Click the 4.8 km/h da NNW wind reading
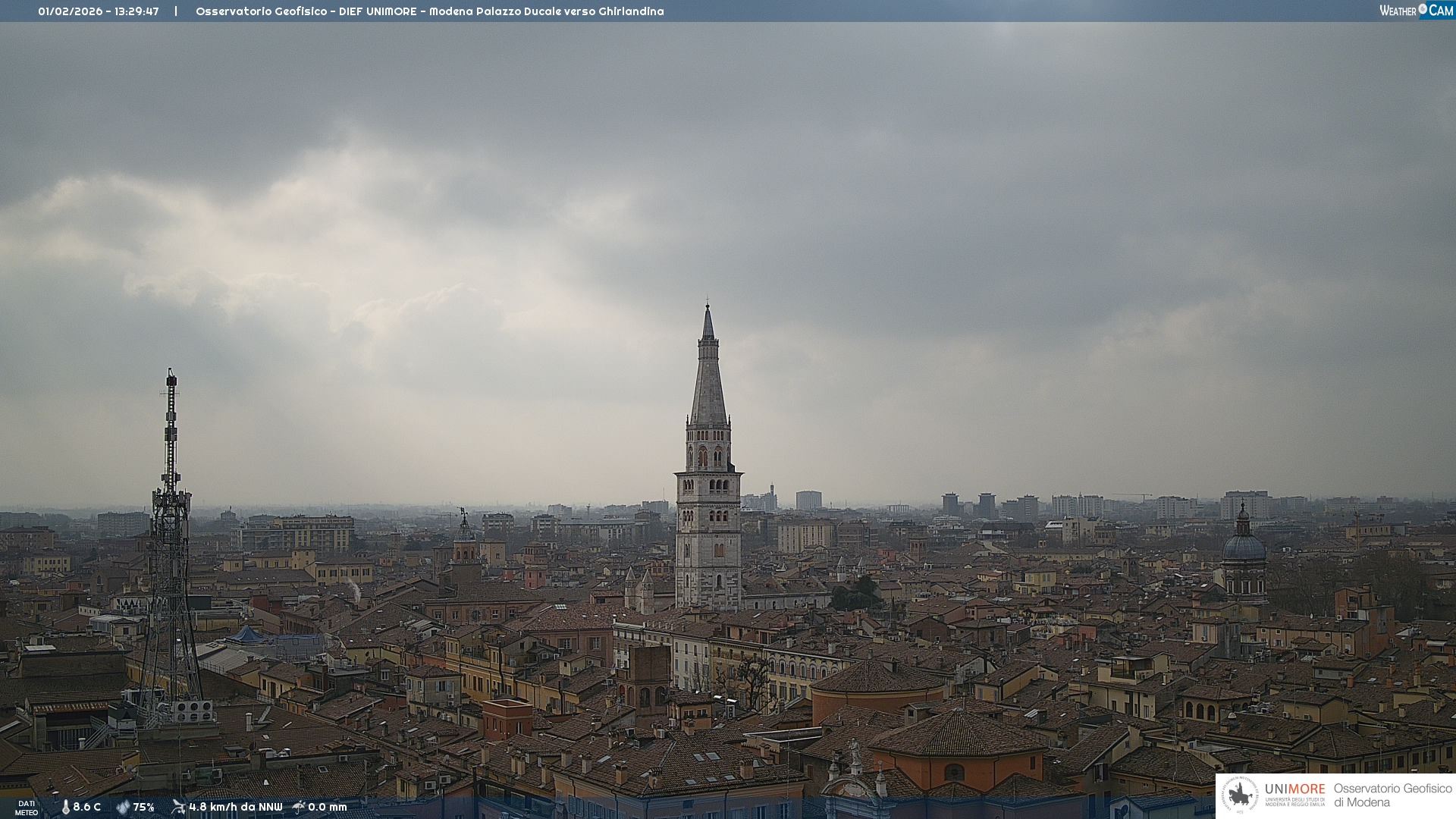Viewport: 1456px width, 819px height. 235,807
